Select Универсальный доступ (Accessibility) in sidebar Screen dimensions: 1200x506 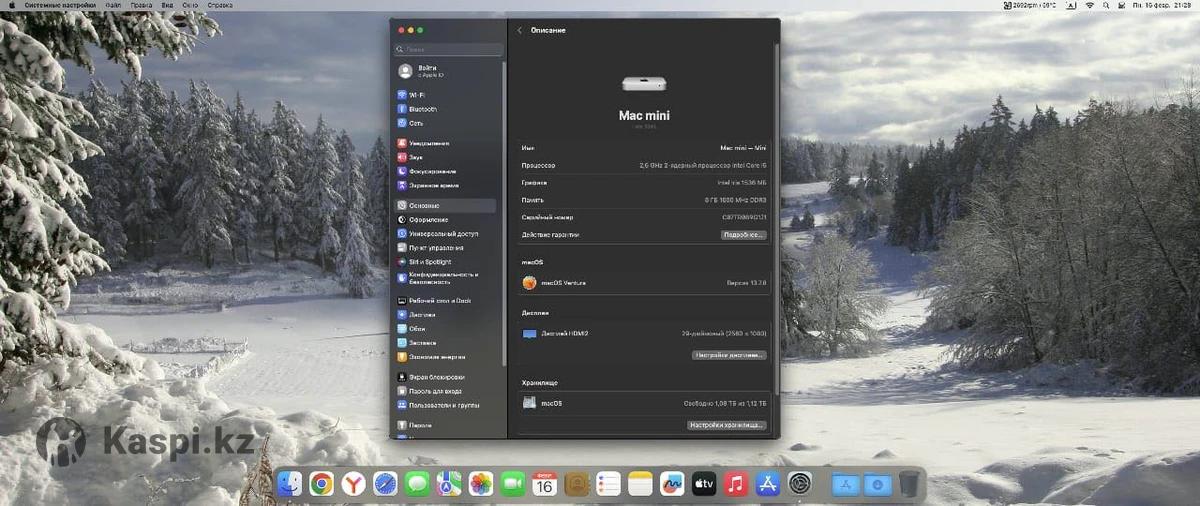tap(442, 234)
